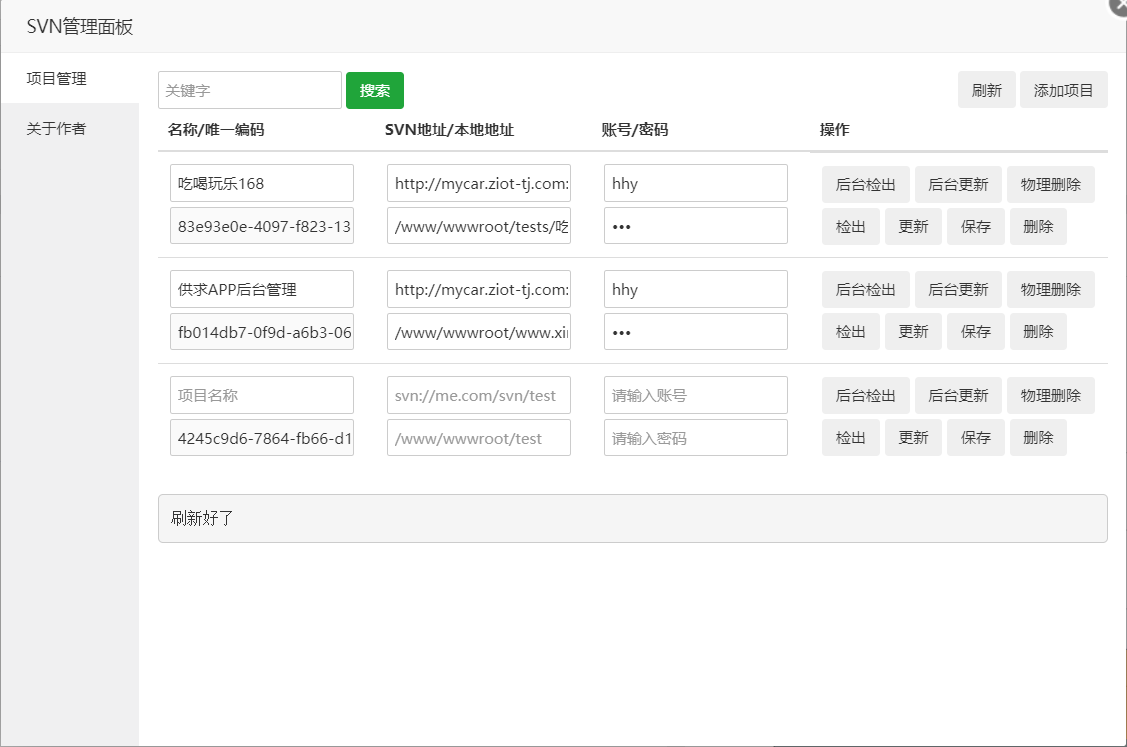Click 后台检出 for 吃喝玩乐168
The image size is (1127, 747).
(865, 185)
